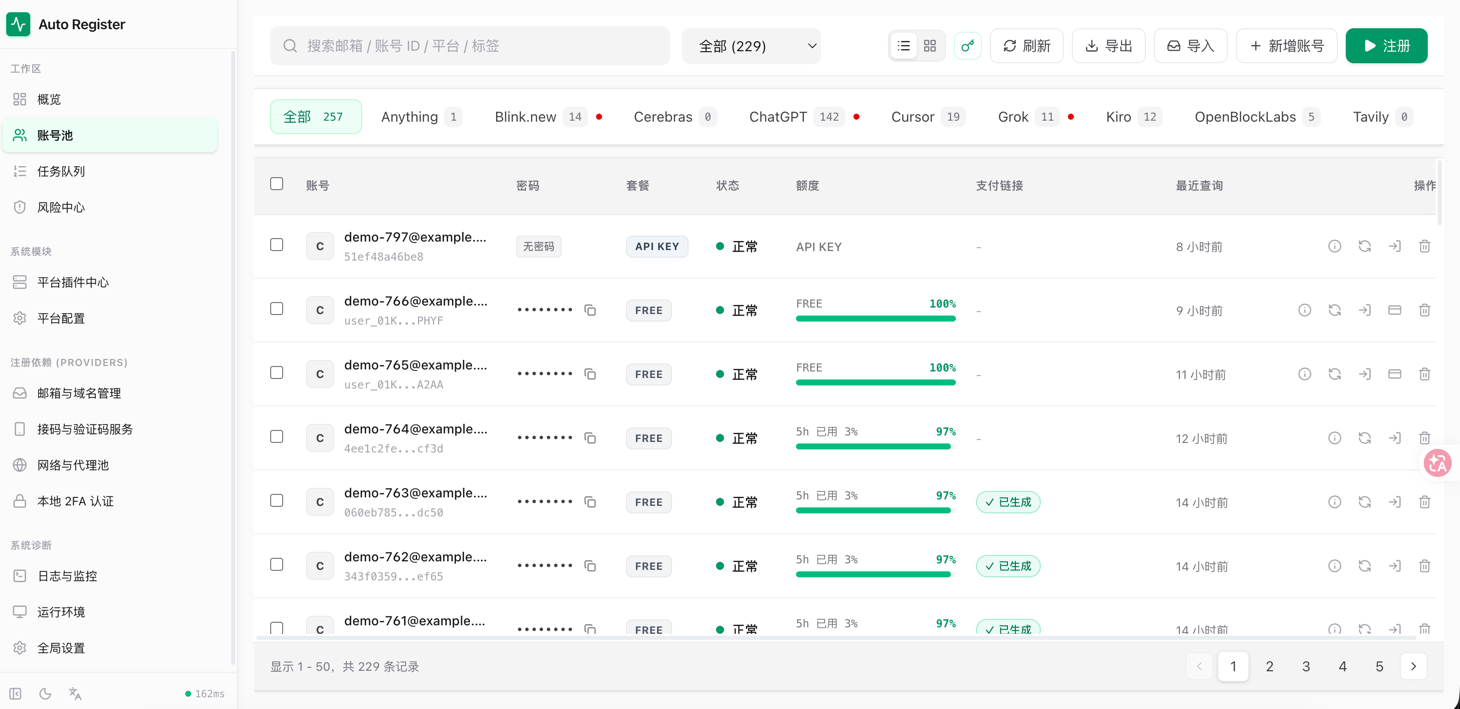The height and width of the screenshot is (709, 1460).
Task: Click the Auto Register logo icon
Action: click(19, 24)
